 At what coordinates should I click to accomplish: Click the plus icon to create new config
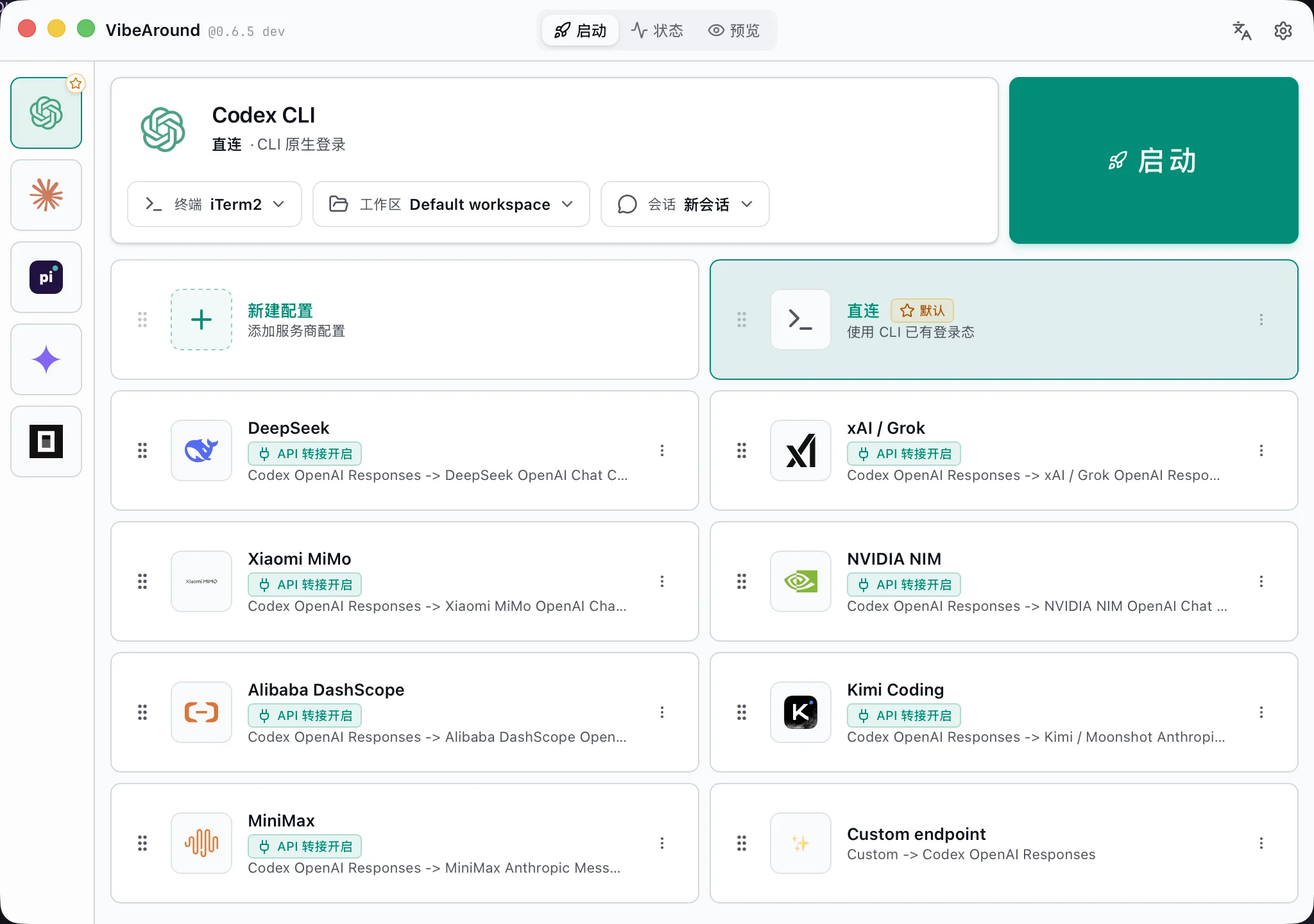click(x=201, y=320)
